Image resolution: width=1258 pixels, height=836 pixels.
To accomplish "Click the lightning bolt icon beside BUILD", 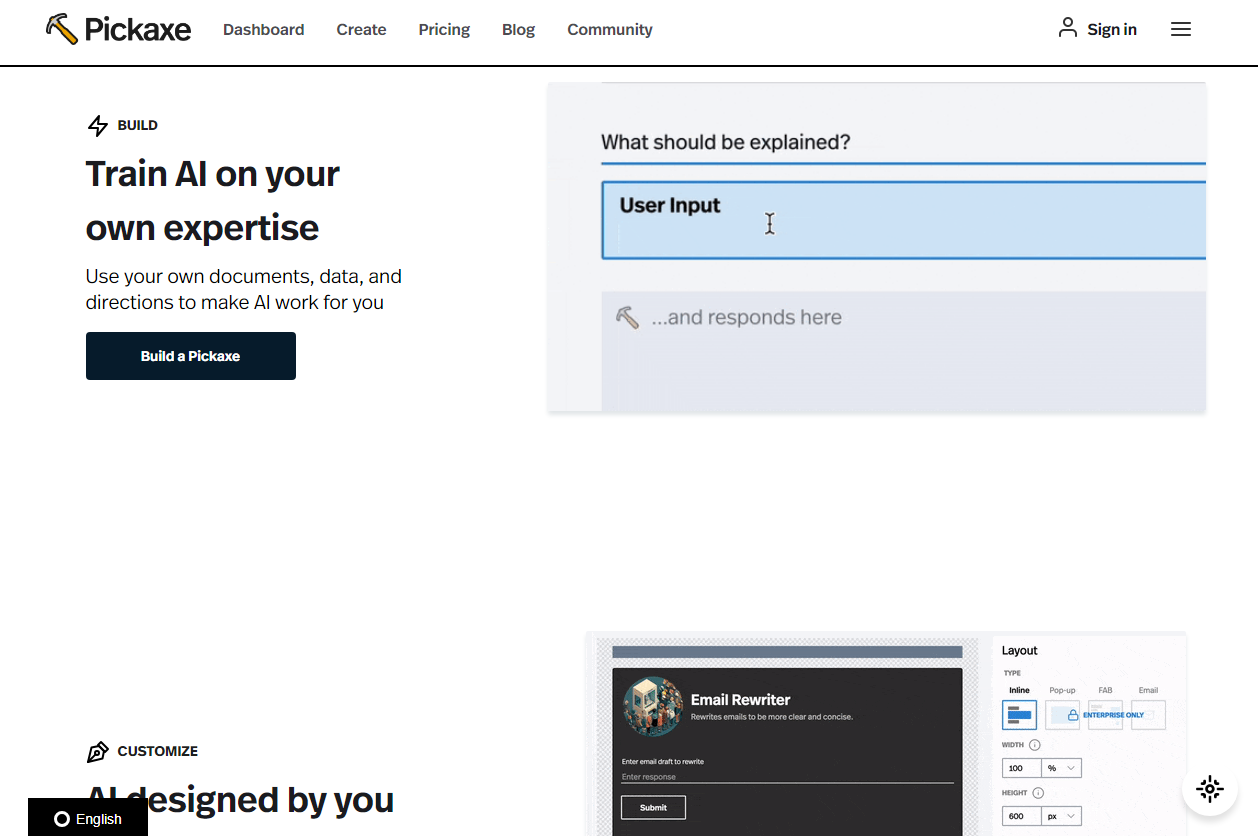I will point(98,126).
